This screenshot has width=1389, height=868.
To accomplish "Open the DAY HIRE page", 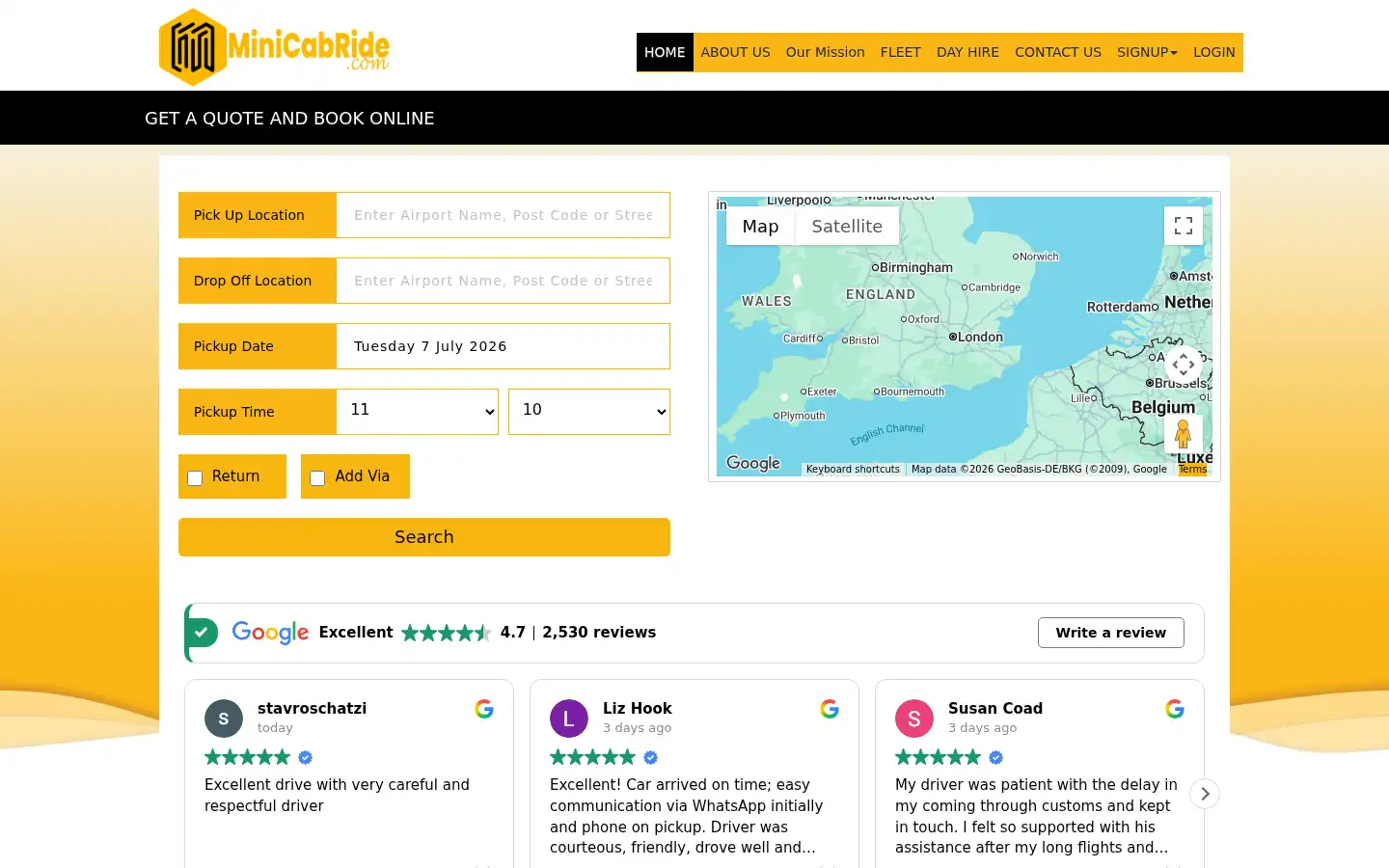I will click(x=967, y=52).
